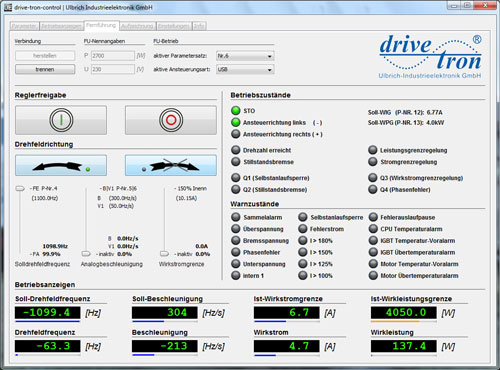Select left rotation field direction arrow

point(61,165)
